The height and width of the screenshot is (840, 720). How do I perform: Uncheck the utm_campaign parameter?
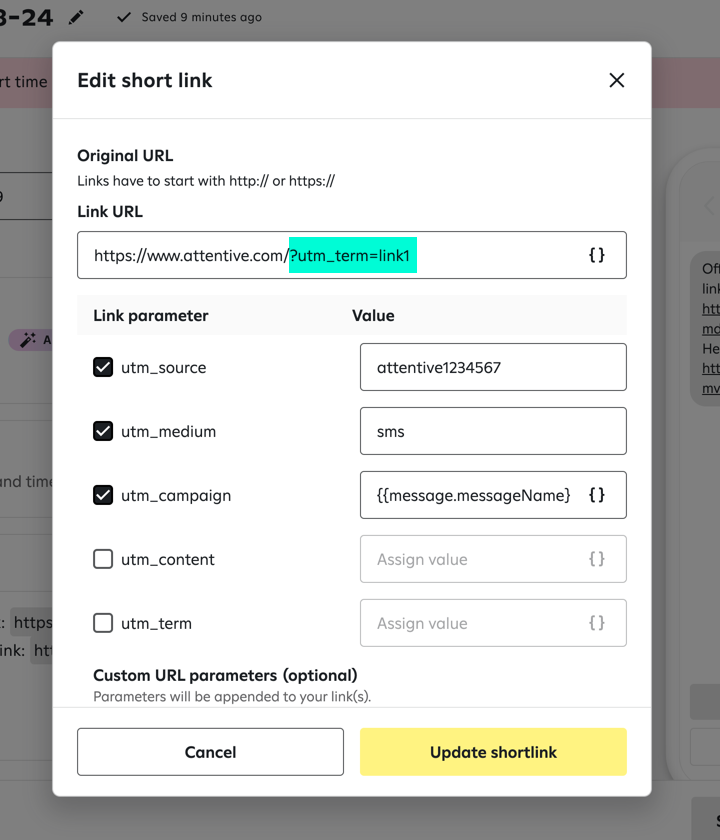coord(103,495)
